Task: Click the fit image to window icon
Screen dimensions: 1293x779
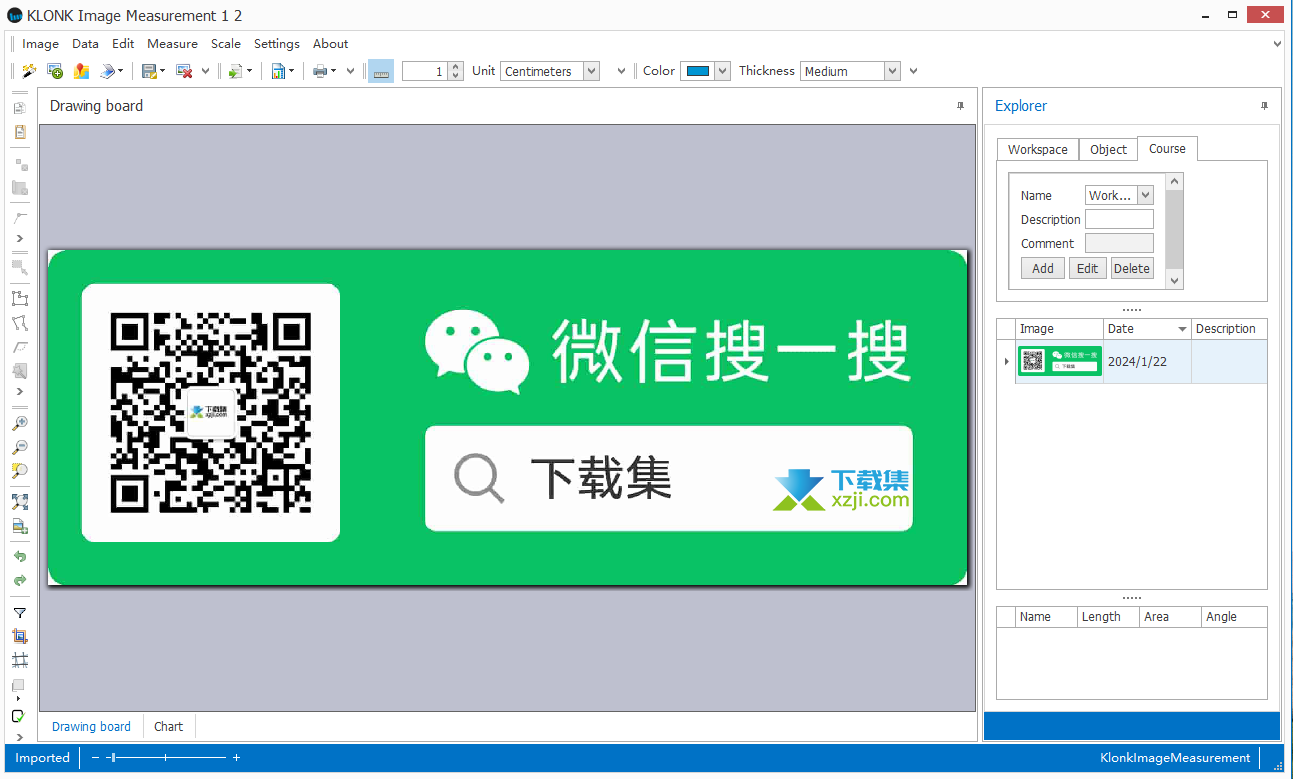Action: click(x=19, y=502)
